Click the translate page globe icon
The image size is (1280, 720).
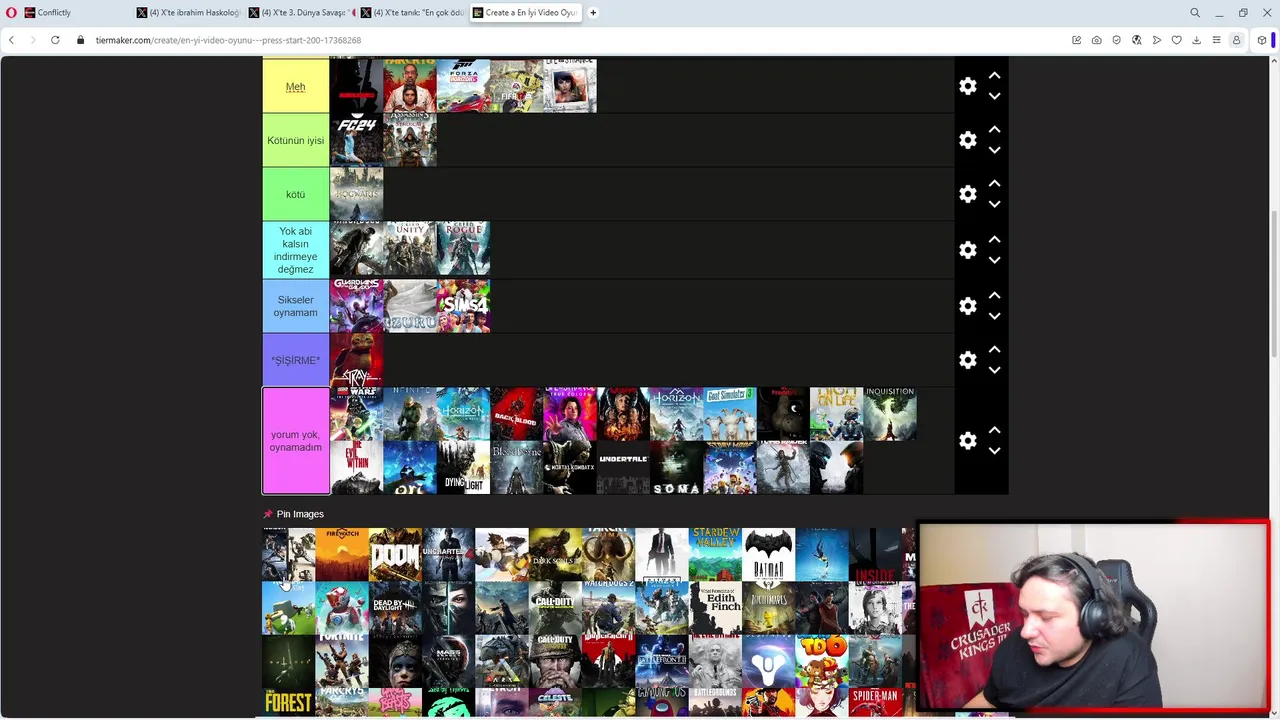click(x=1136, y=40)
